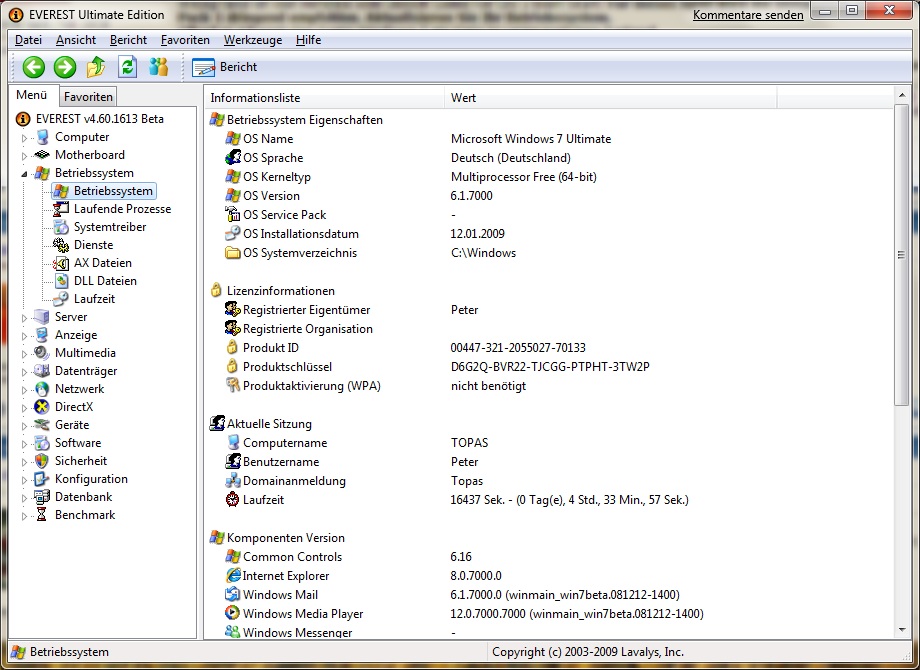The height and width of the screenshot is (670, 920).
Task: Click the Benchmark hourglass icon
Action: 42,515
